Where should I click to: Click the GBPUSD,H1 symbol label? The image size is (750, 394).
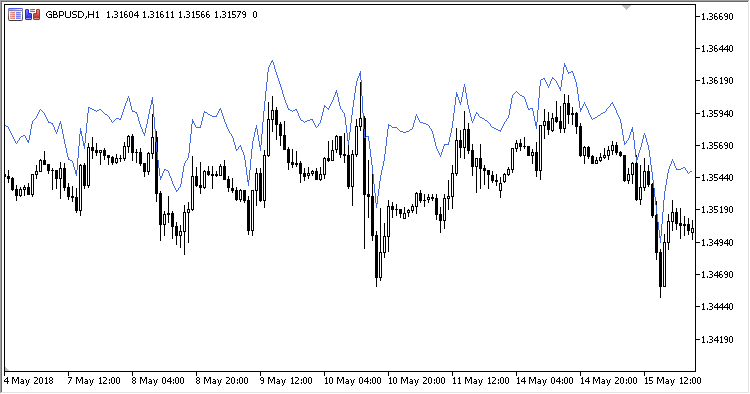[73, 15]
